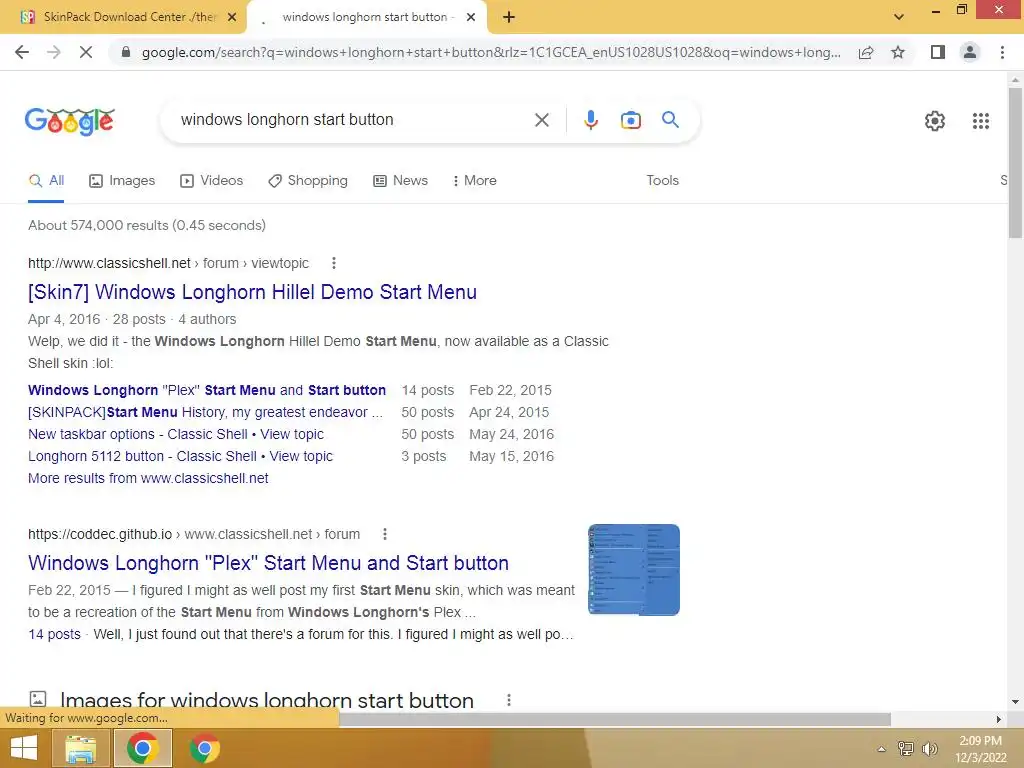Open the search Tools options
The image size is (1024, 768).
click(662, 181)
